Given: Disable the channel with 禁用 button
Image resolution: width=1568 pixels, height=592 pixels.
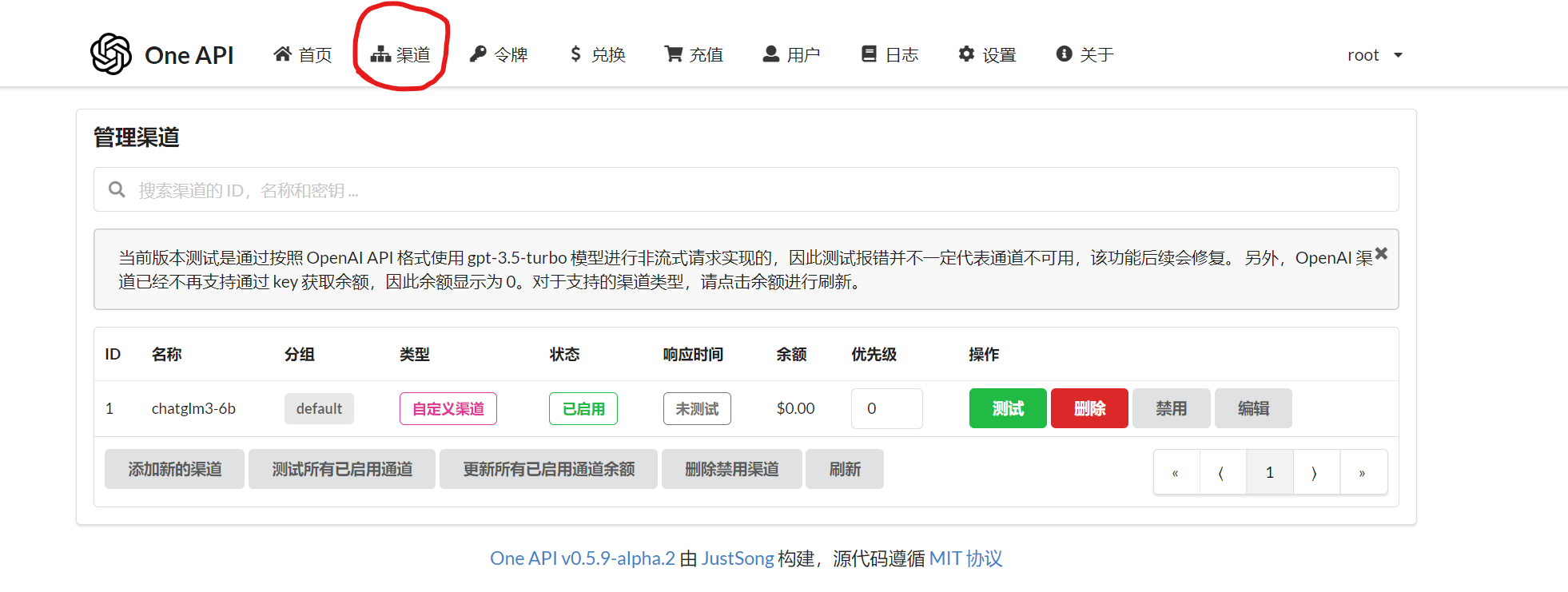Looking at the screenshot, I should 1171,408.
